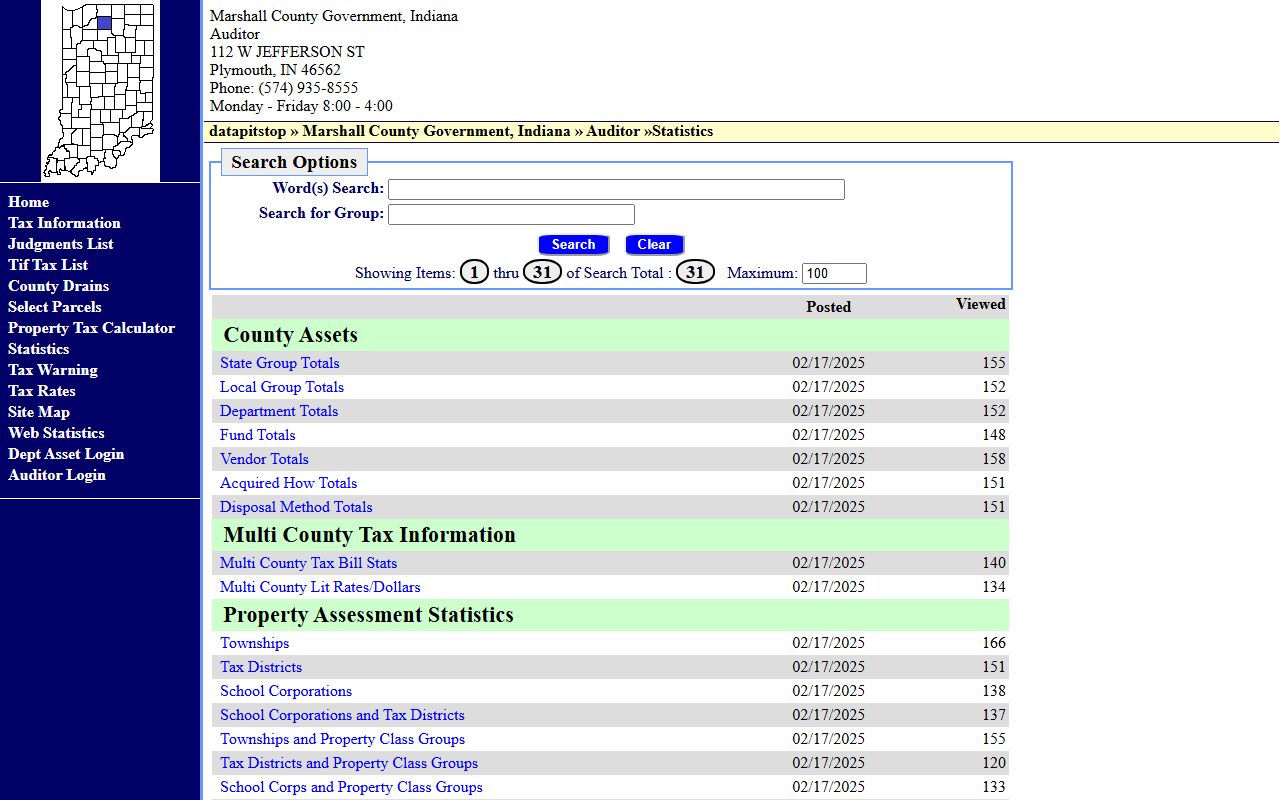This screenshot has height=800, width=1280.
Task: Open Judgments List from sidebar
Action: pos(60,244)
